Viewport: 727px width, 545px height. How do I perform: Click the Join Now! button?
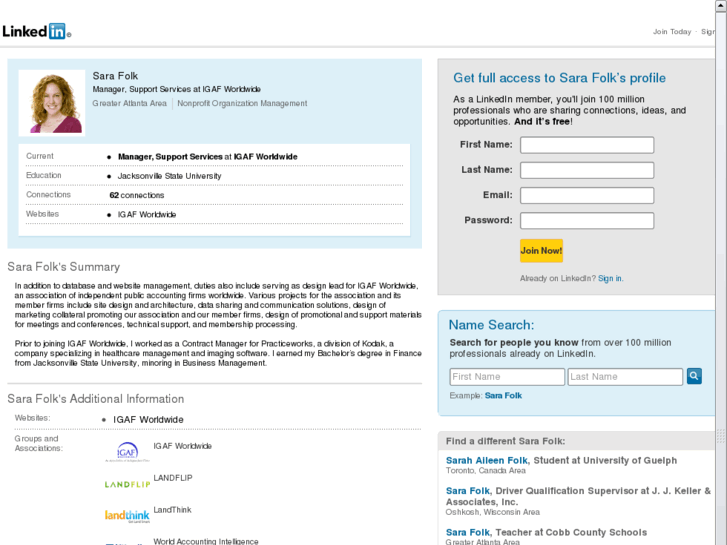tap(541, 251)
